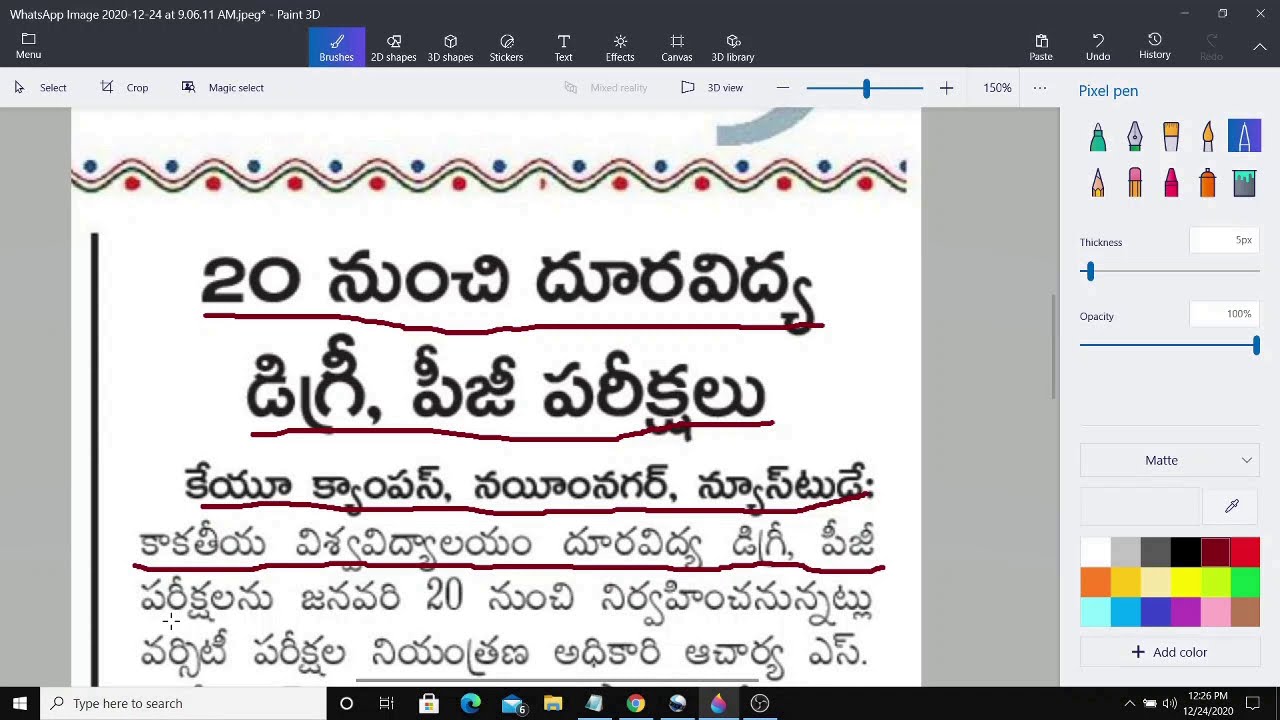Pick the yellow color swatch
Viewport: 1280px width, 720px height.
pyautogui.click(x=1185, y=582)
